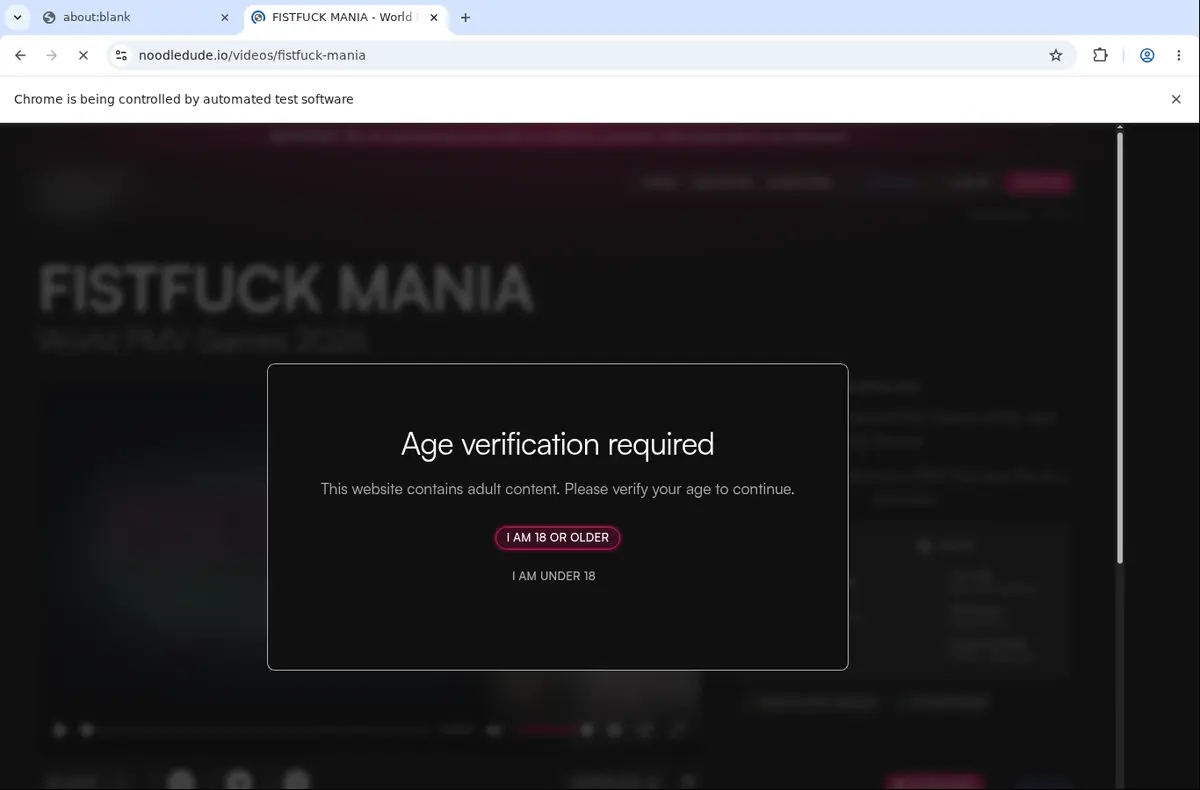The height and width of the screenshot is (790, 1200).
Task: Go forward to next page
Action: [52, 55]
